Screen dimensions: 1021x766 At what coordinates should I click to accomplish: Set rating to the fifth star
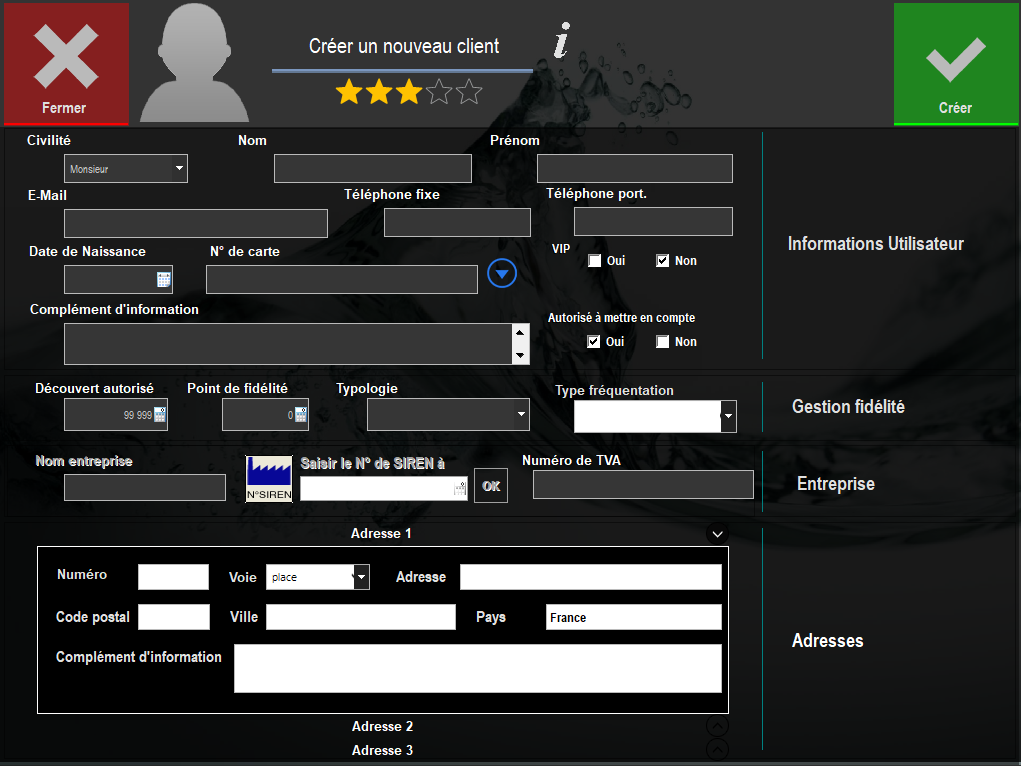coord(469,92)
